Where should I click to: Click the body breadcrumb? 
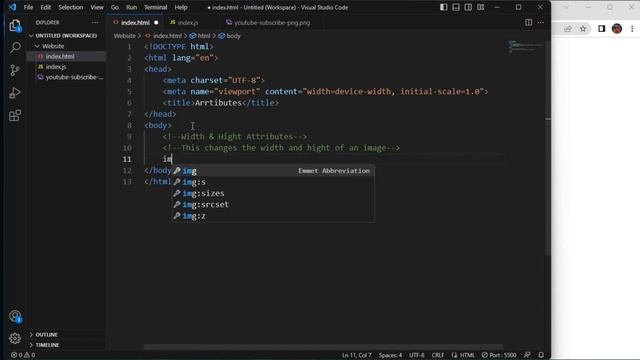coord(233,36)
